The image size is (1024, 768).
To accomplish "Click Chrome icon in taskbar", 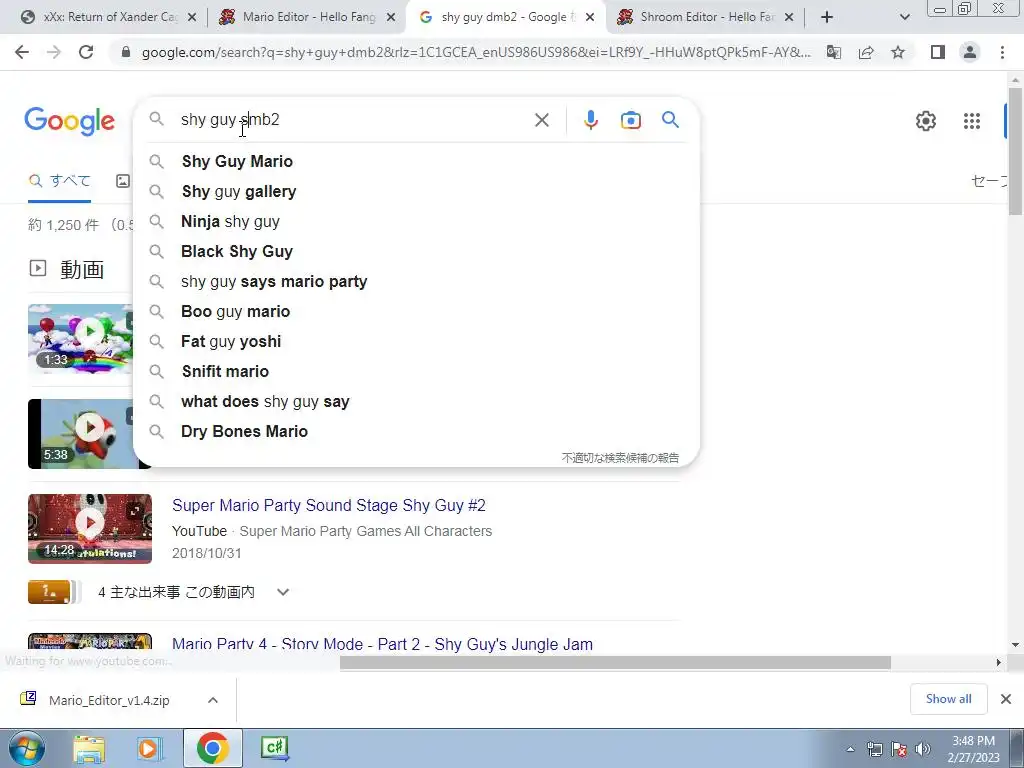I will coord(212,748).
